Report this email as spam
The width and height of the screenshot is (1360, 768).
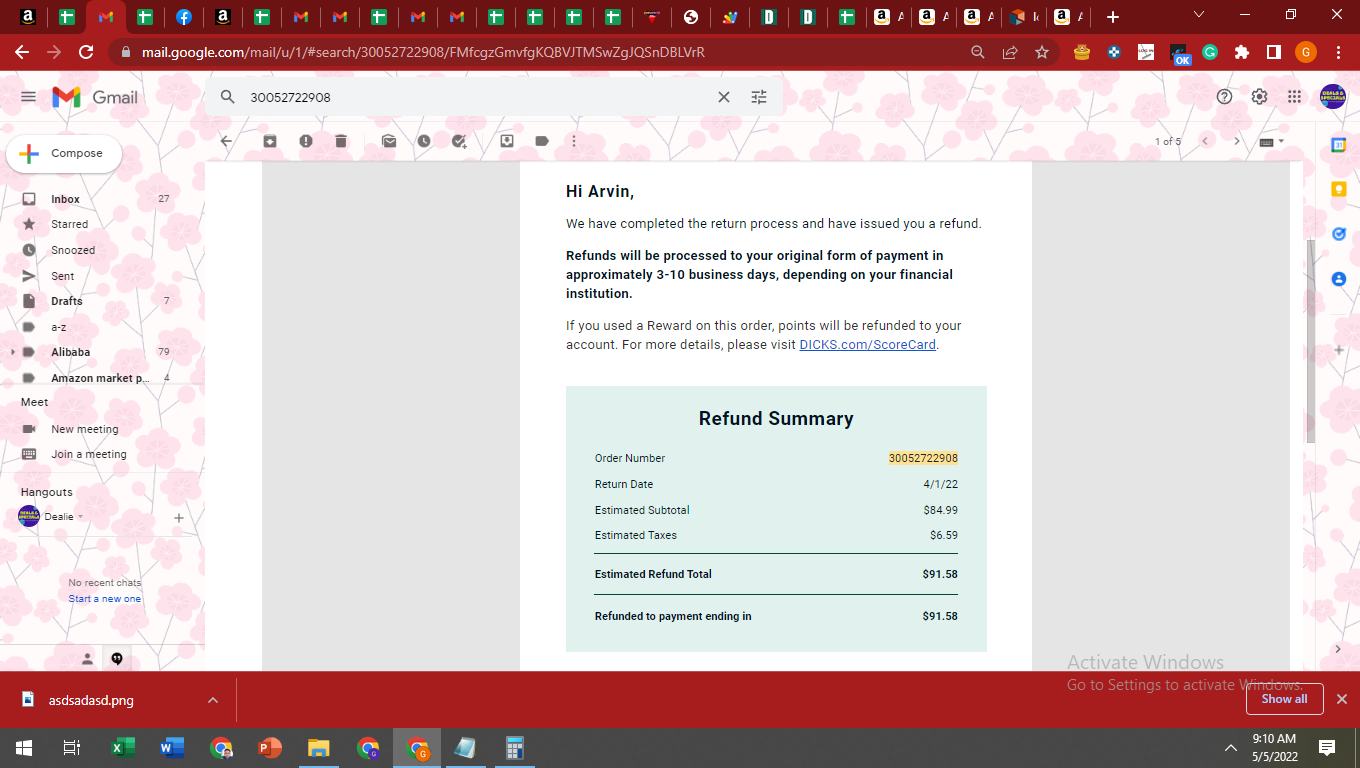pos(306,141)
